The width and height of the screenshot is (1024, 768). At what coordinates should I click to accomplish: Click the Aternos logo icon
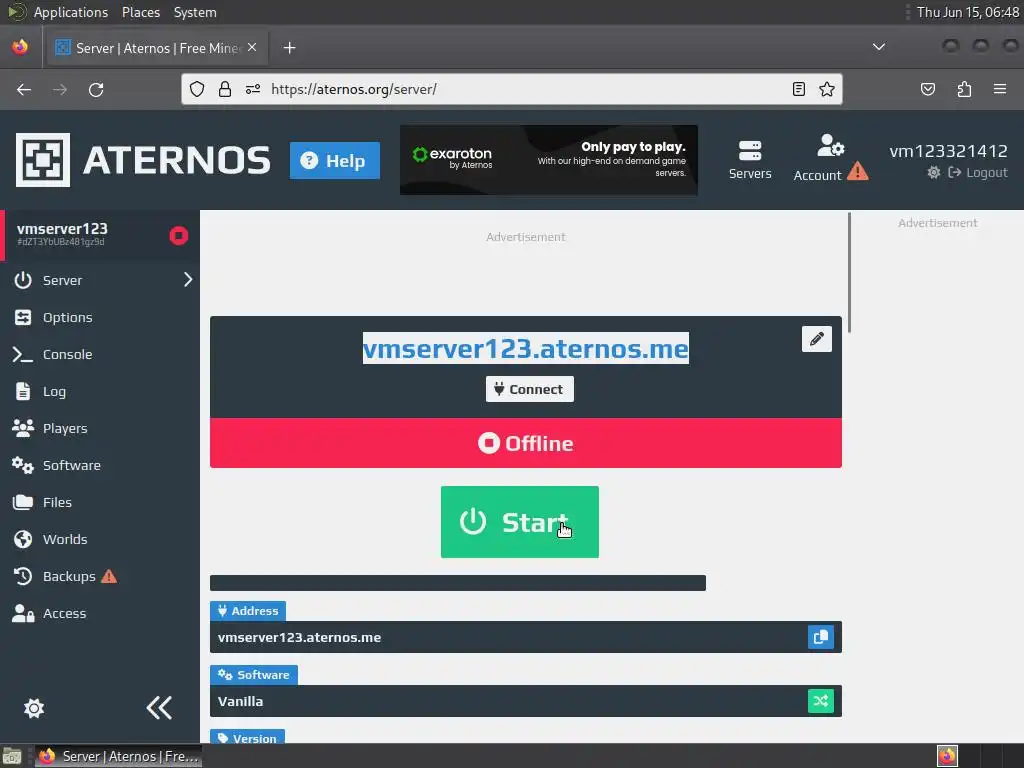click(x=43, y=160)
